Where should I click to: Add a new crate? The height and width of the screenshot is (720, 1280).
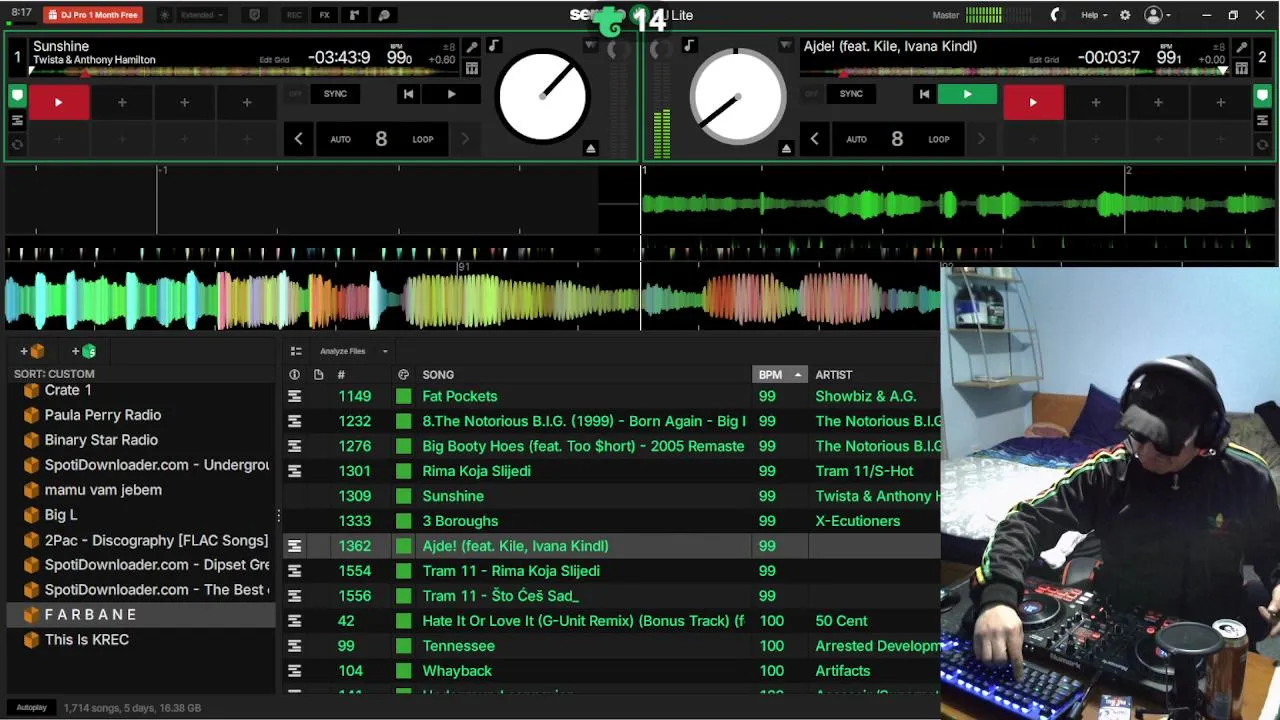32,351
